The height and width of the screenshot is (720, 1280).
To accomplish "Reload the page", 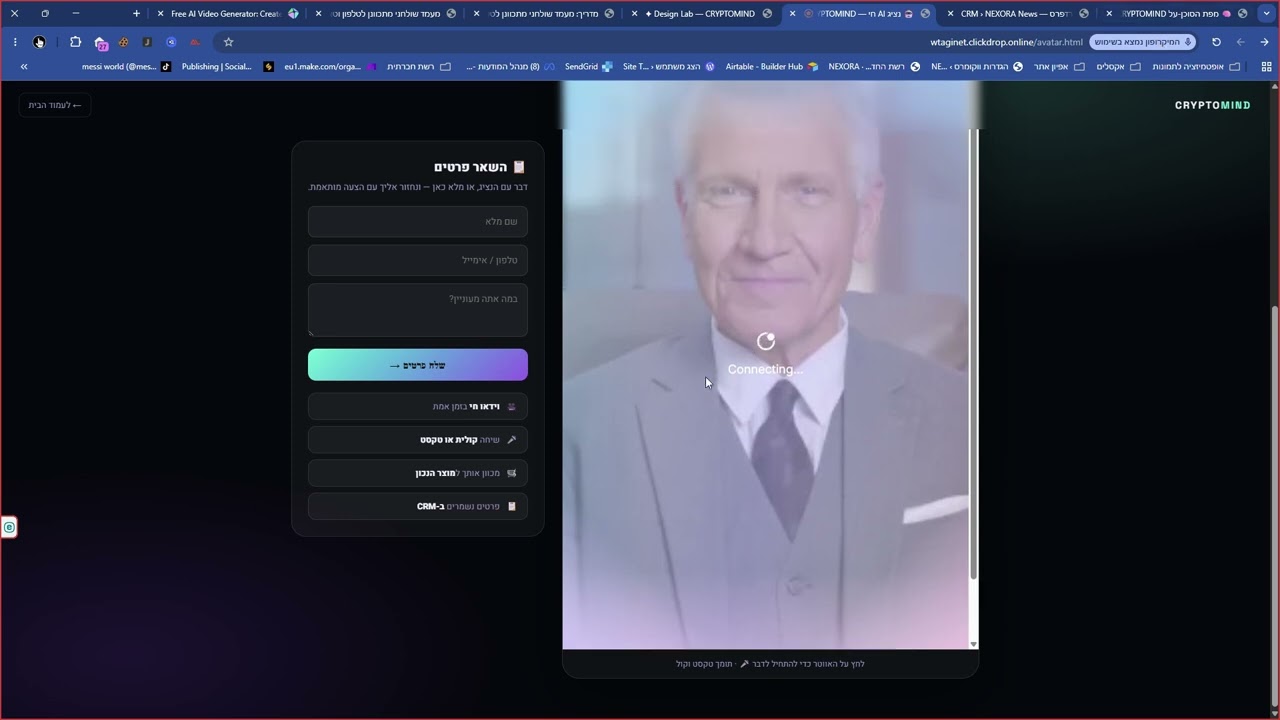I will 1216,42.
